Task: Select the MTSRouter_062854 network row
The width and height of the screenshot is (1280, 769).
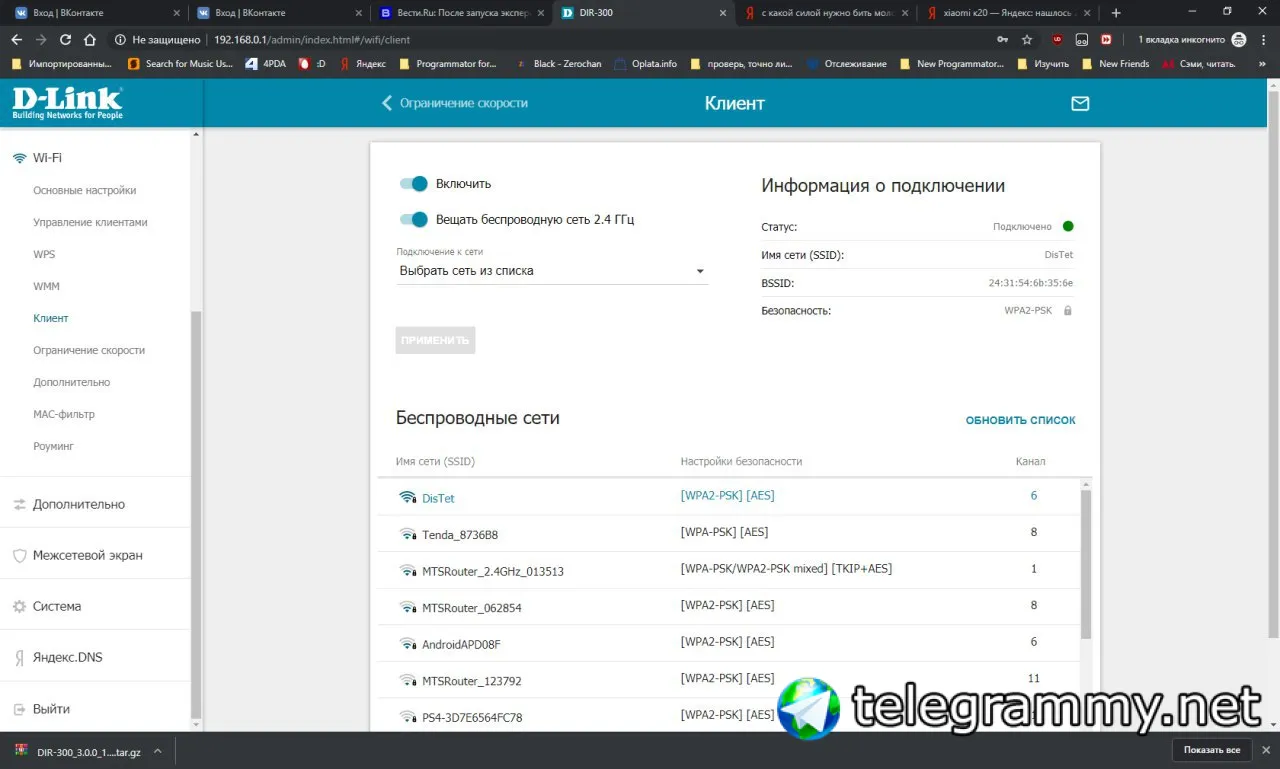Action: click(x=730, y=607)
